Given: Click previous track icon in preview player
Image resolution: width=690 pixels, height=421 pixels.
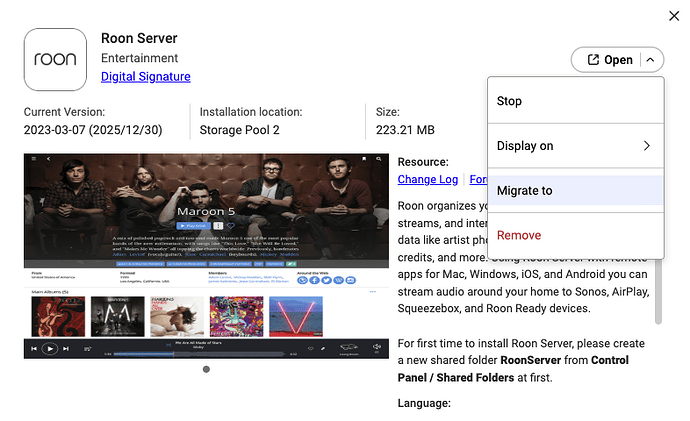Looking at the screenshot, I should [x=34, y=349].
